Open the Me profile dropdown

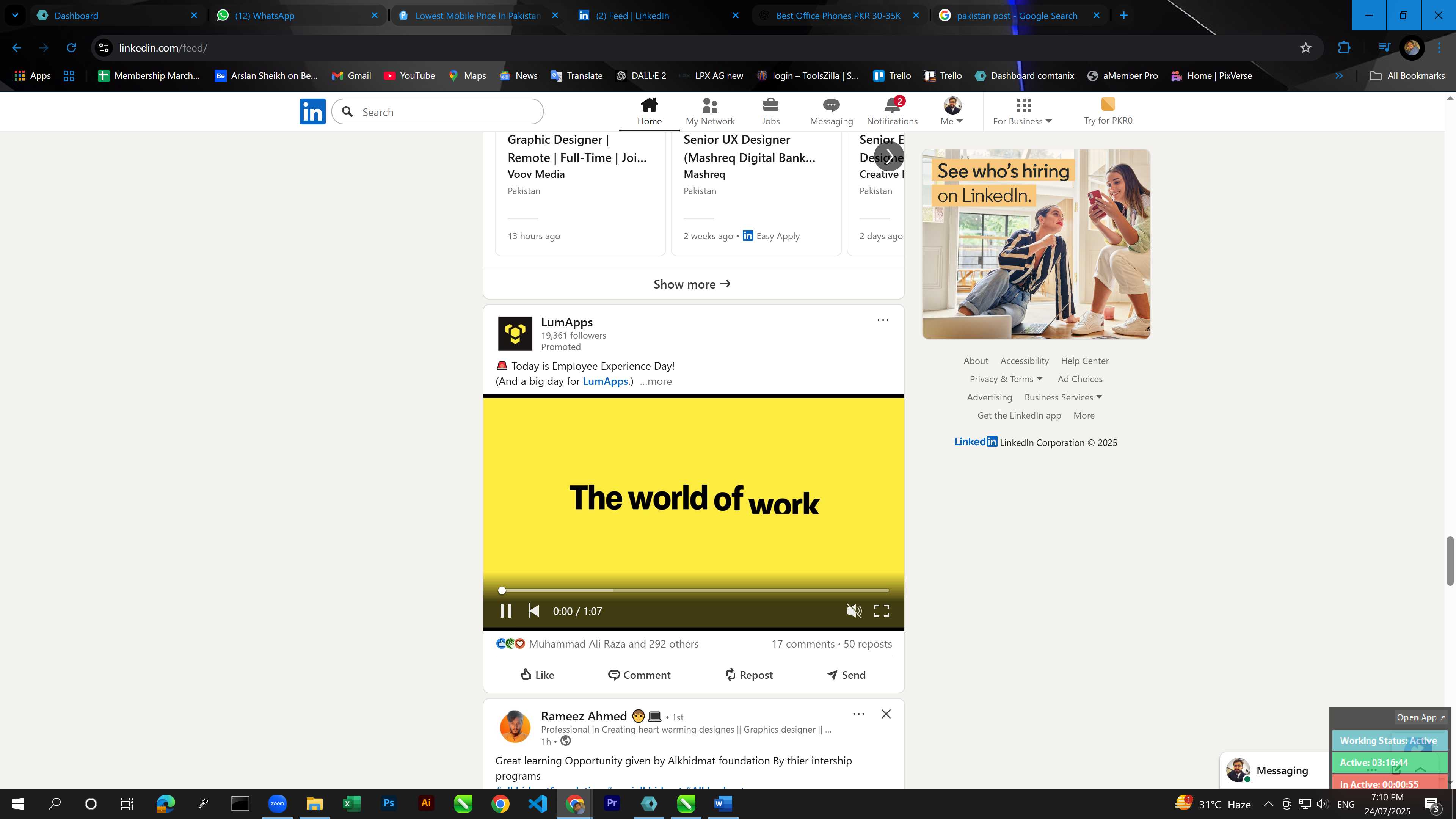coord(952,112)
